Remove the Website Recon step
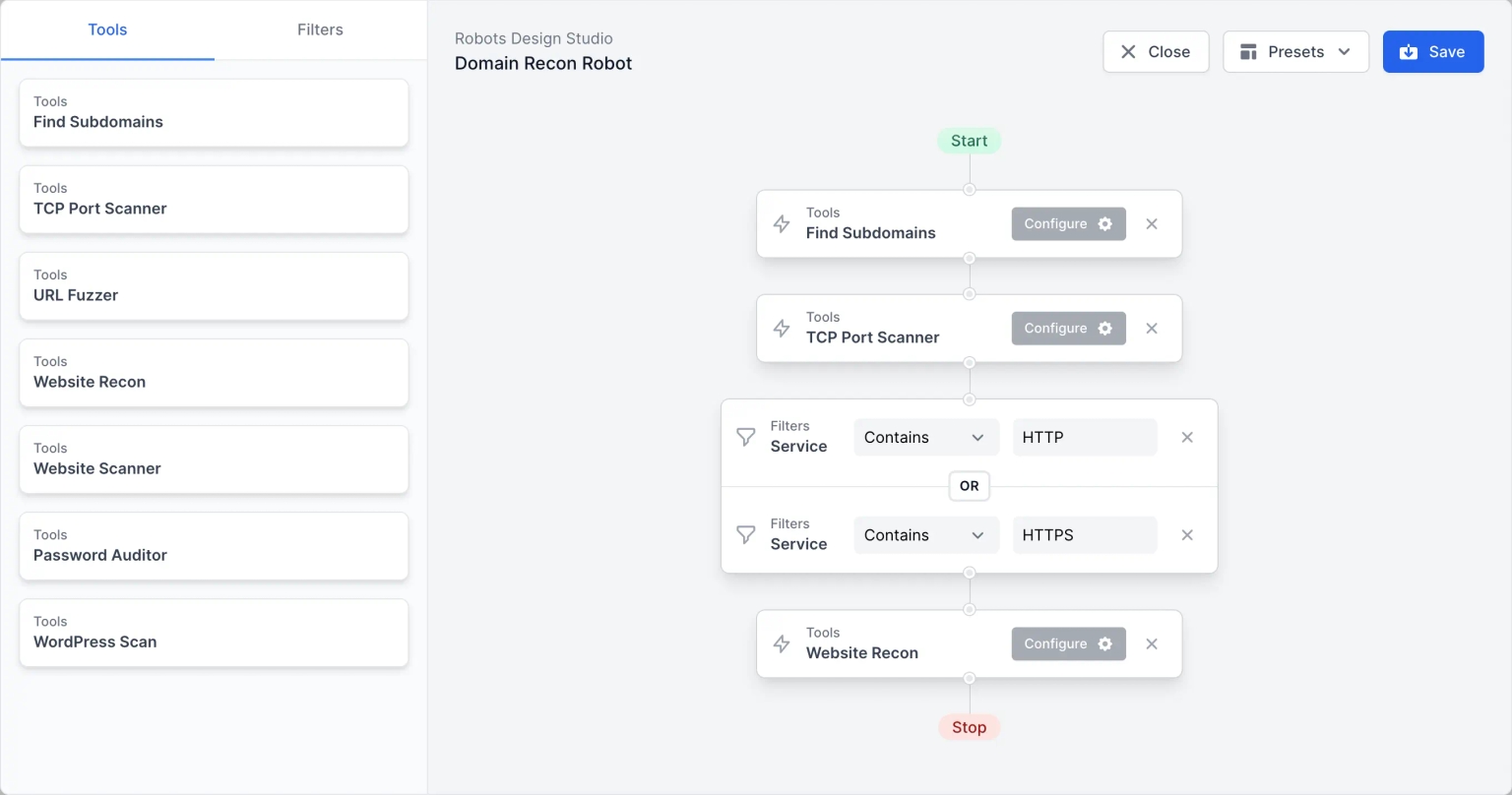 click(1152, 644)
